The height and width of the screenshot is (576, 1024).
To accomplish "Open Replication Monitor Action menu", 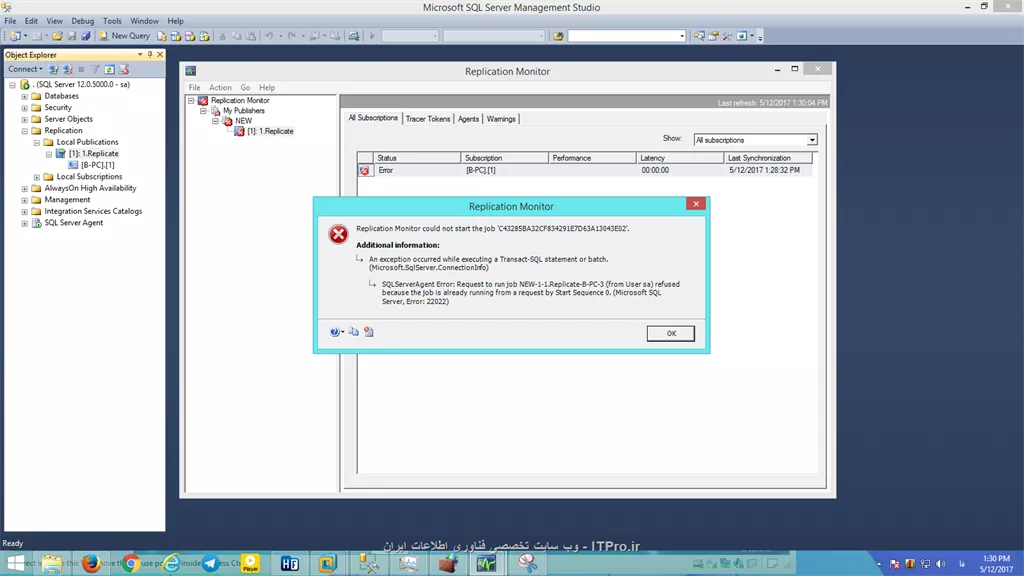I will click(x=220, y=88).
